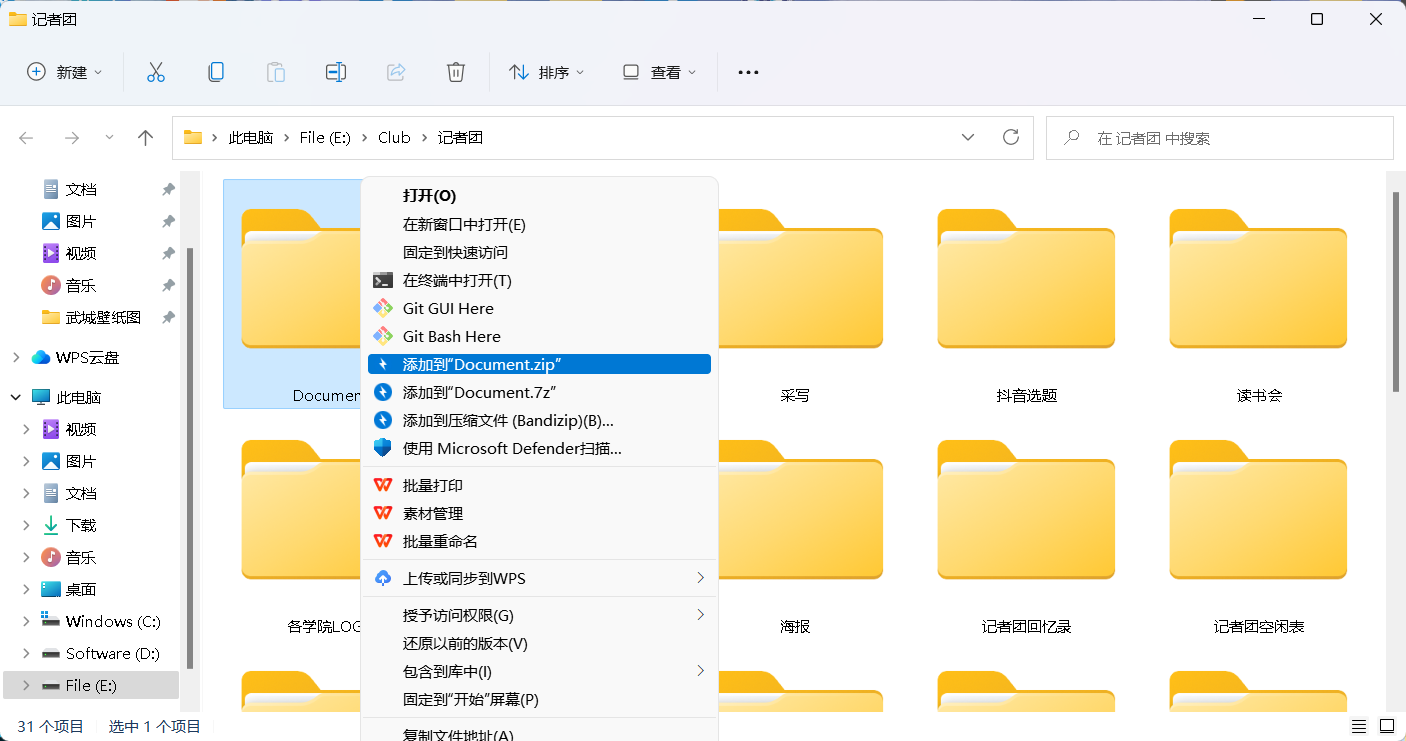Expand the WPS云盘 tree node
Image resolution: width=1406 pixels, height=741 pixels.
[x=15, y=358]
